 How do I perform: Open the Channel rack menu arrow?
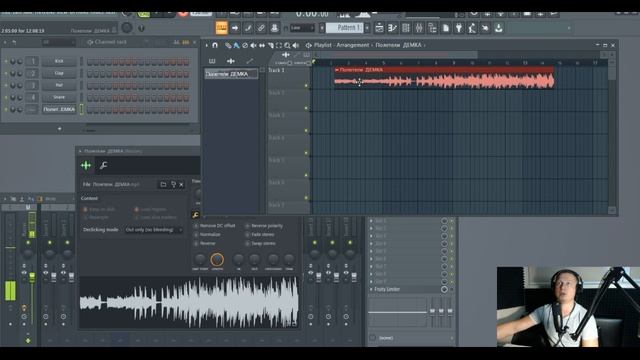(5, 42)
